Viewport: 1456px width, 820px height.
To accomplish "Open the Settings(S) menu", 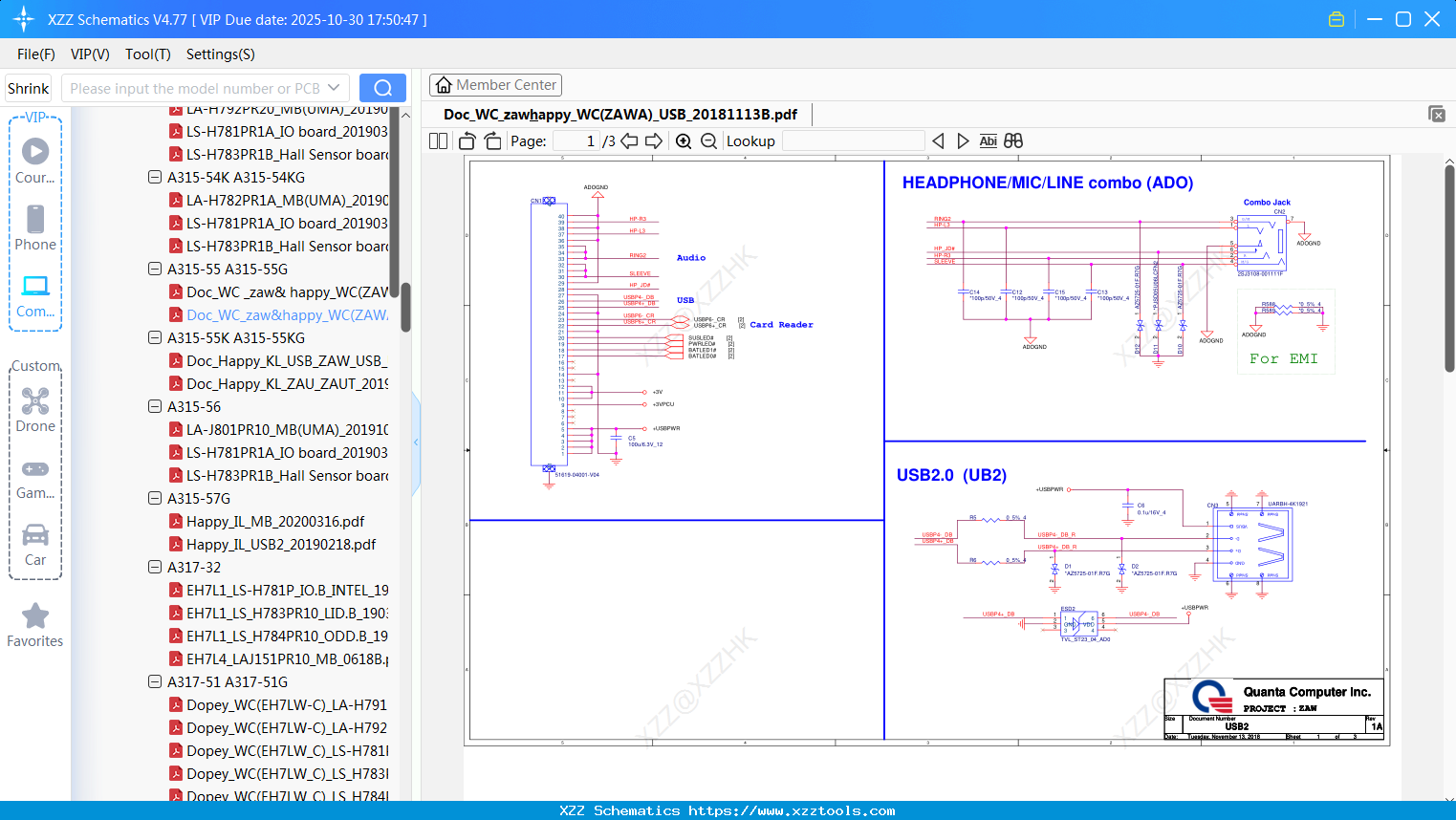I will coord(220,54).
